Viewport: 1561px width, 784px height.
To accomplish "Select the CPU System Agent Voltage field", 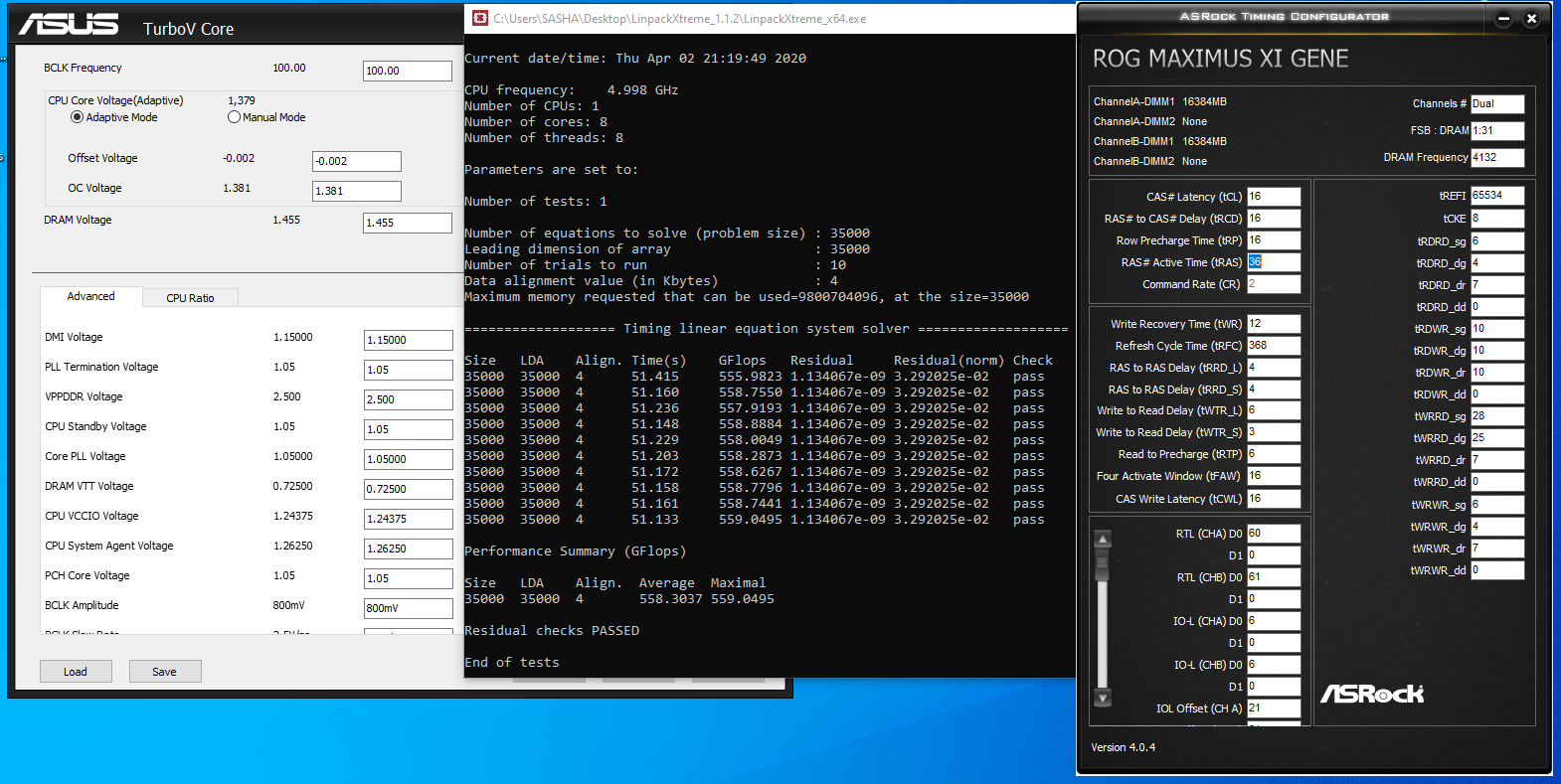I will [409, 549].
